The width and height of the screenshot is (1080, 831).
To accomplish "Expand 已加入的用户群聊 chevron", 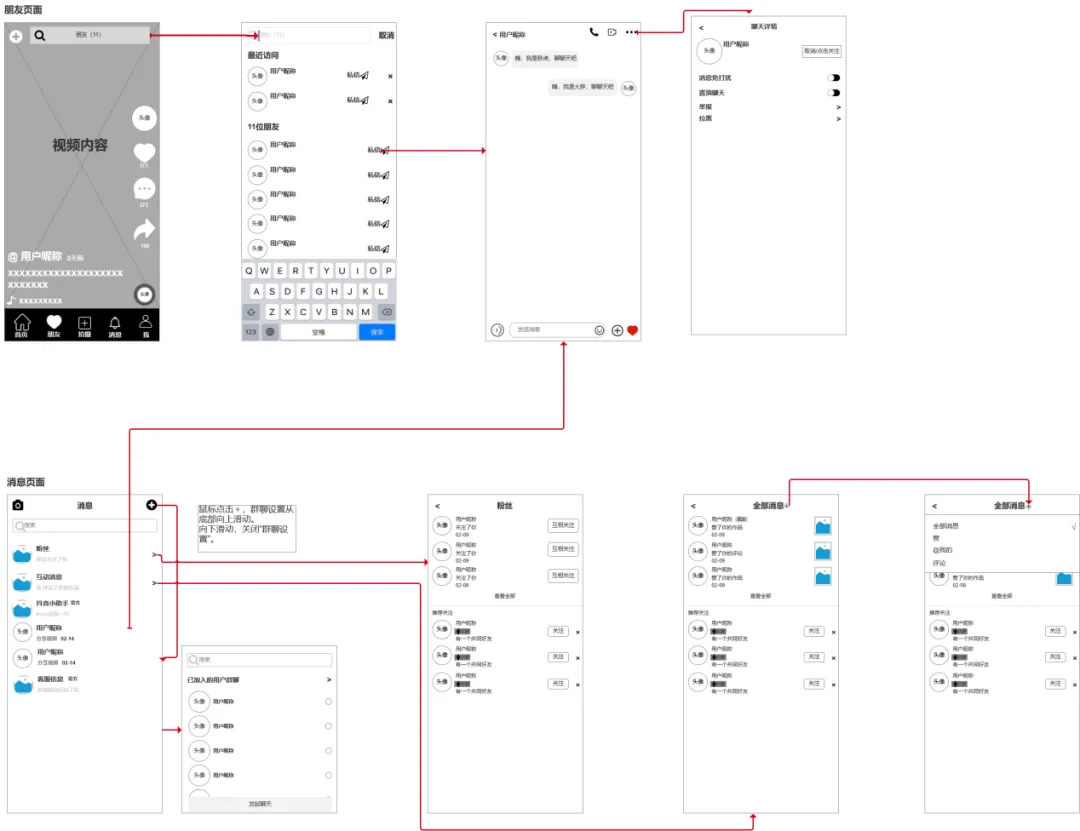I will (329, 679).
